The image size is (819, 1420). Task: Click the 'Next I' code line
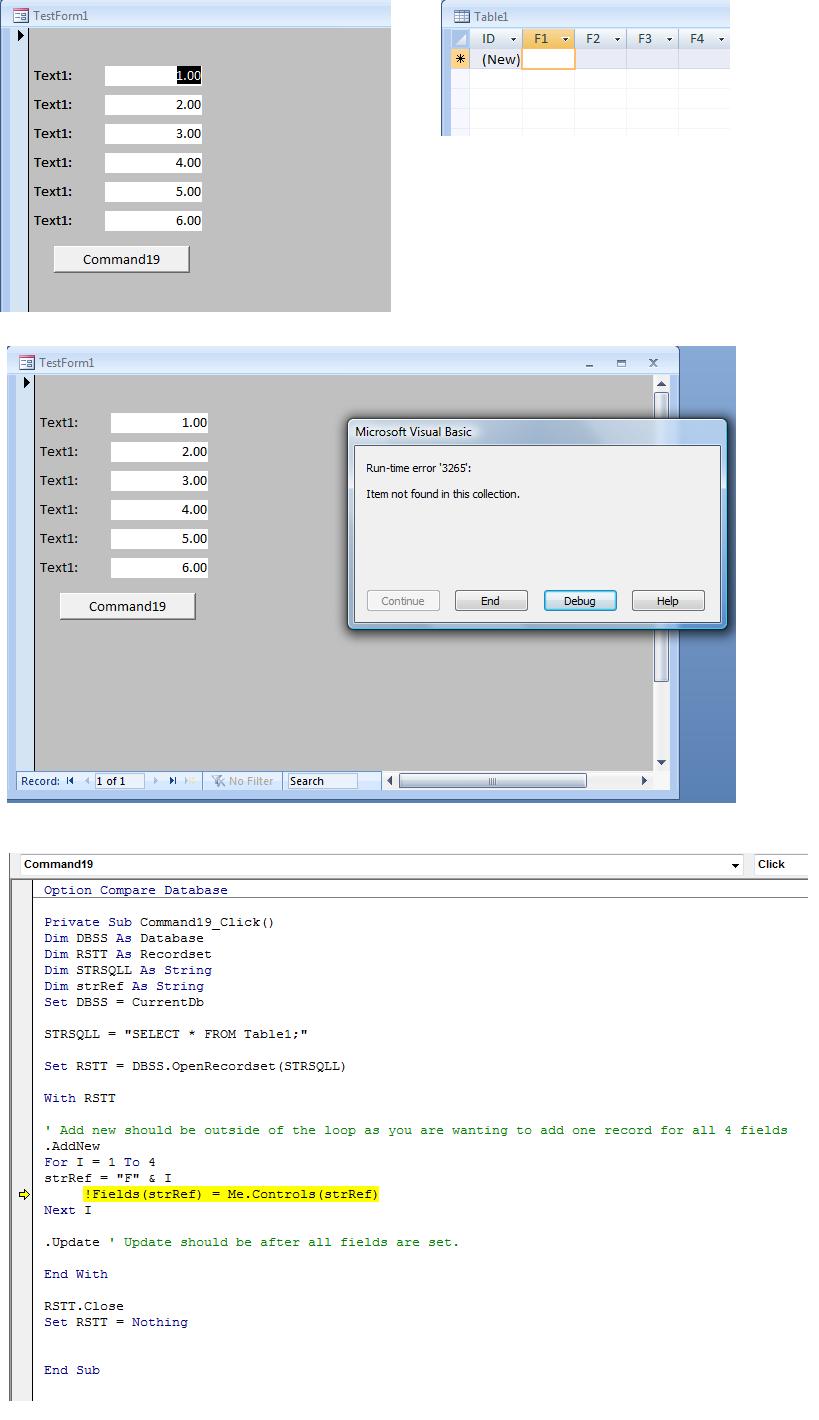(68, 1210)
